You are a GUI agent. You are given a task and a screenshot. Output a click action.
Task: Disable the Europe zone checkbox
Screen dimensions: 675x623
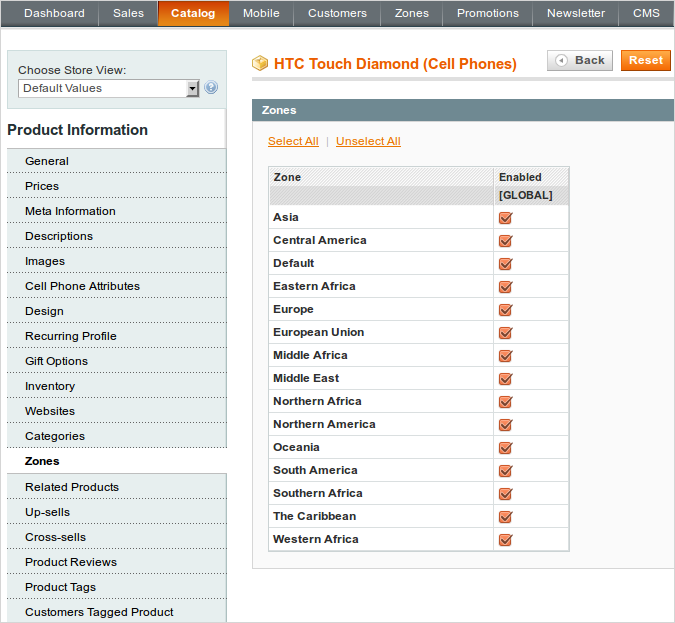pyautogui.click(x=505, y=310)
